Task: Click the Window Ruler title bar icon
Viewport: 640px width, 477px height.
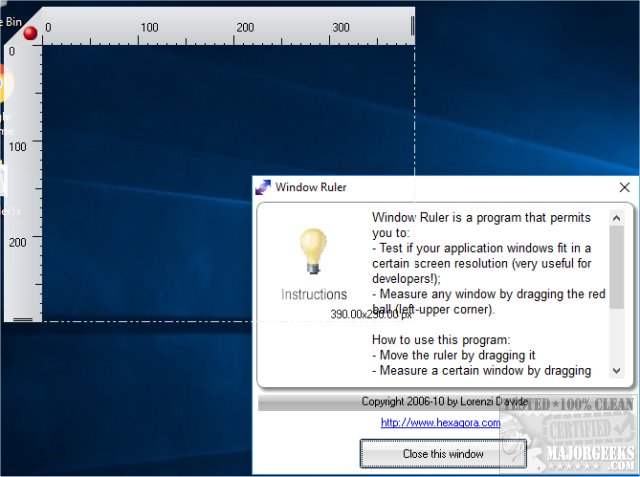Action: click(263, 187)
